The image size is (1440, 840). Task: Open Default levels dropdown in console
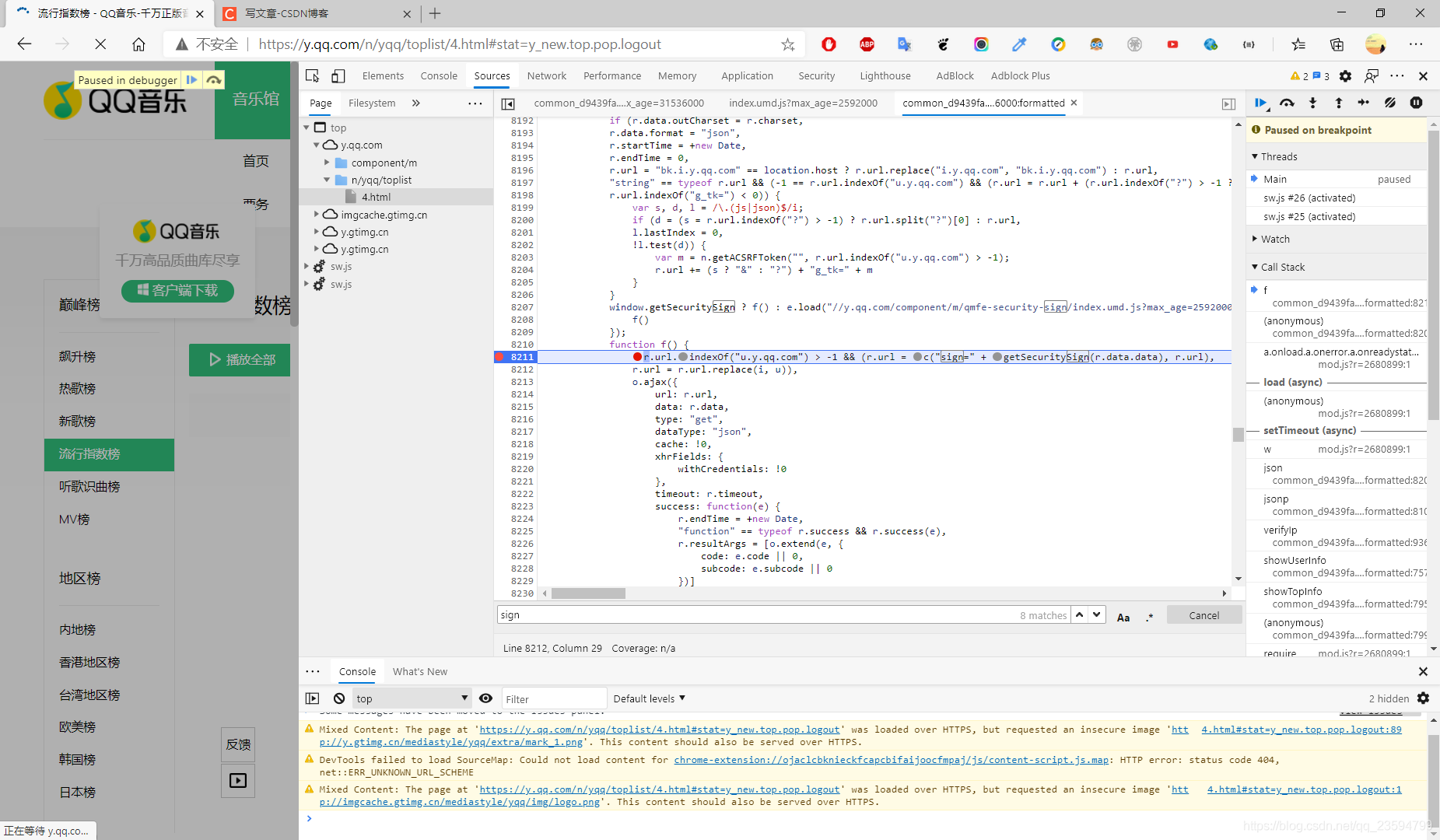[x=649, y=698]
